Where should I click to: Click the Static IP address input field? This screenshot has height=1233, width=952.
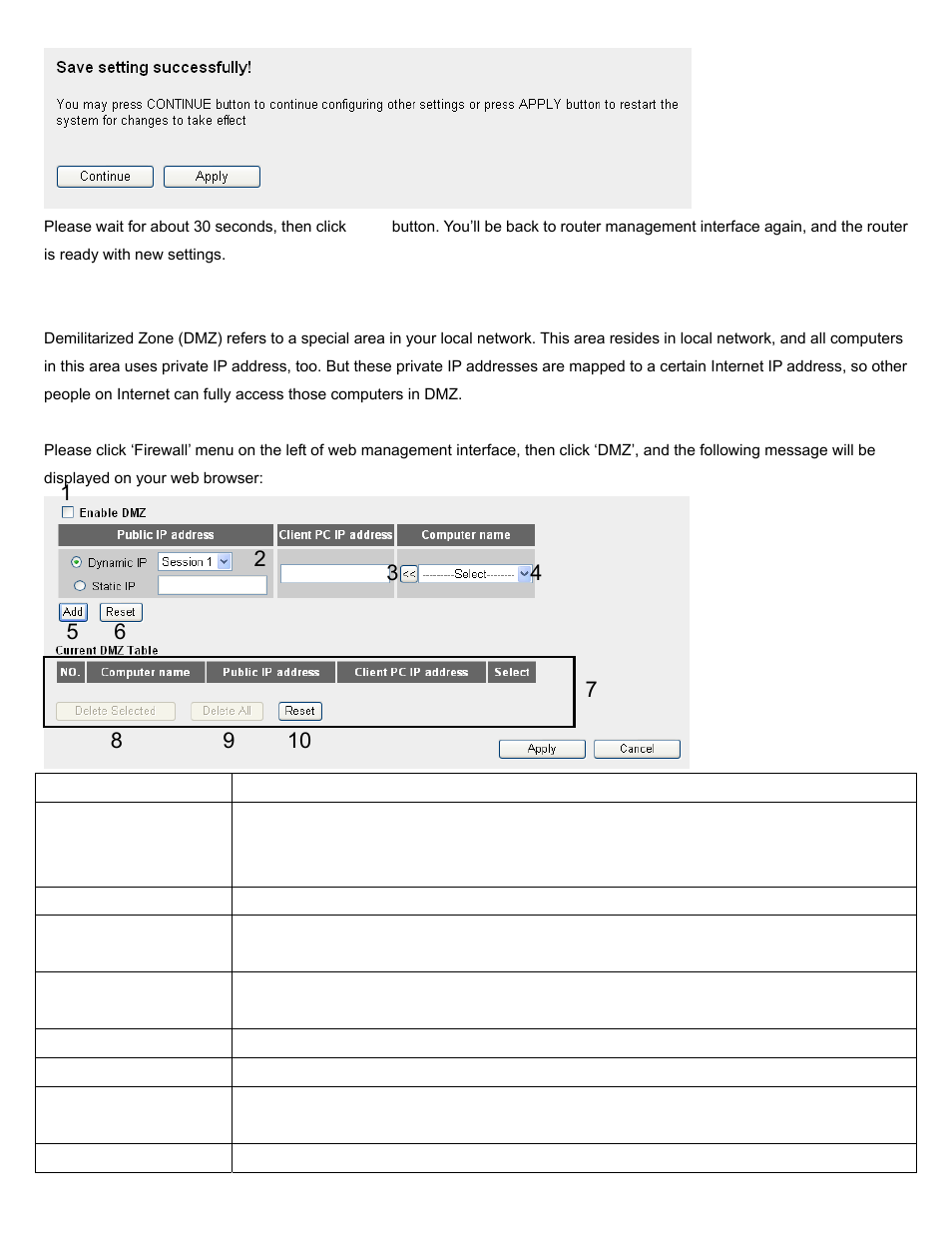pos(213,586)
